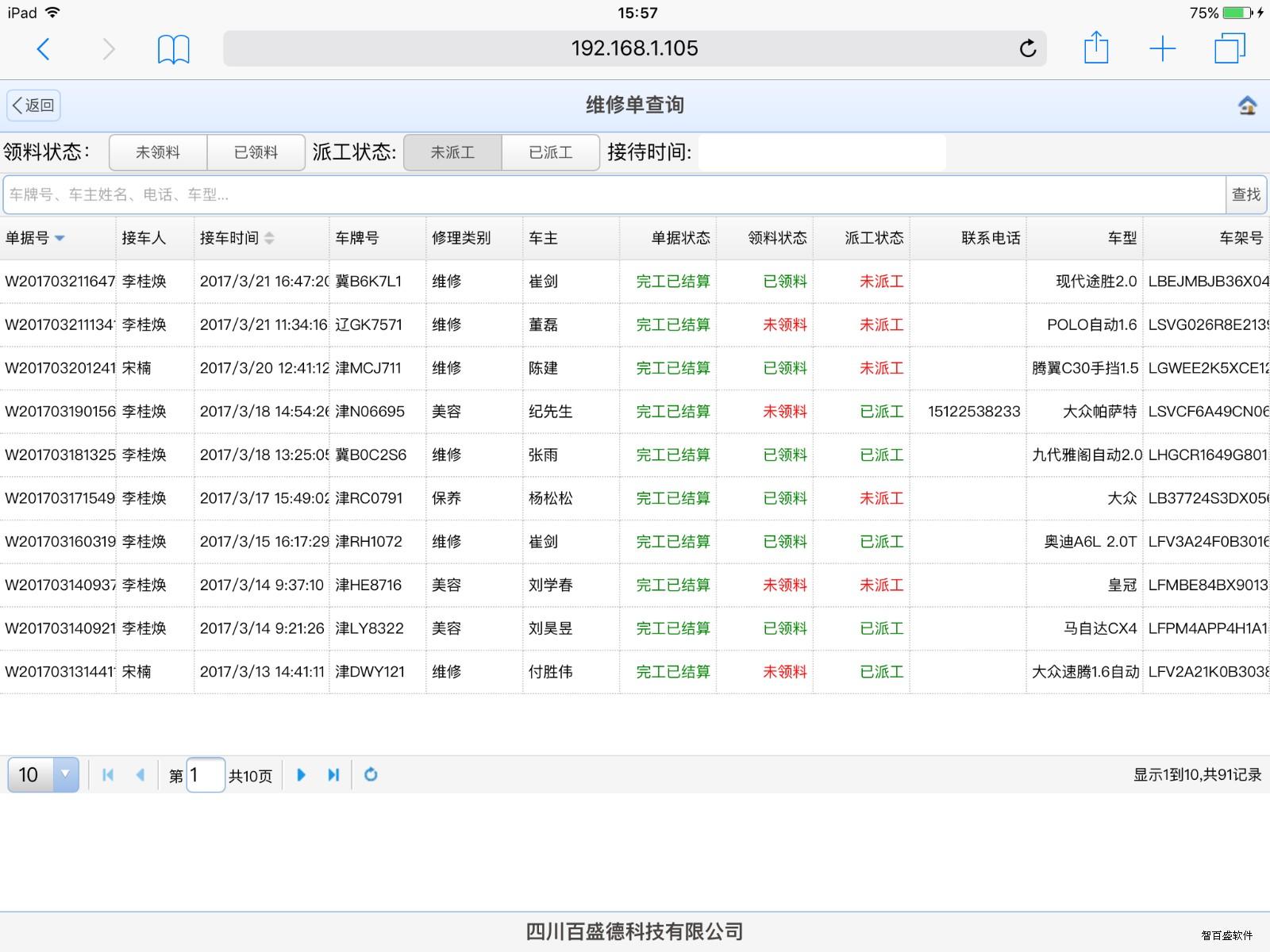
Task: Select plate number 津RH1072
Action: point(369,542)
